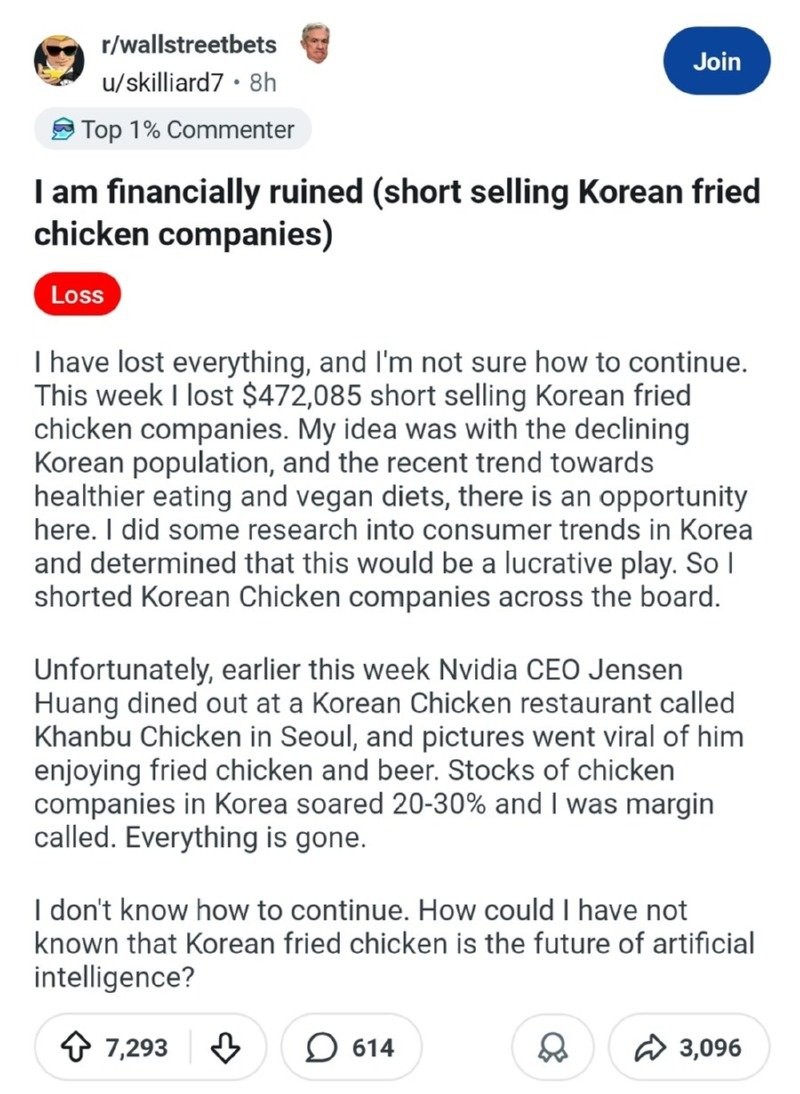The height and width of the screenshot is (1094, 800).
Task: Click the 7,293 upvote count
Action: [x=137, y=1047]
